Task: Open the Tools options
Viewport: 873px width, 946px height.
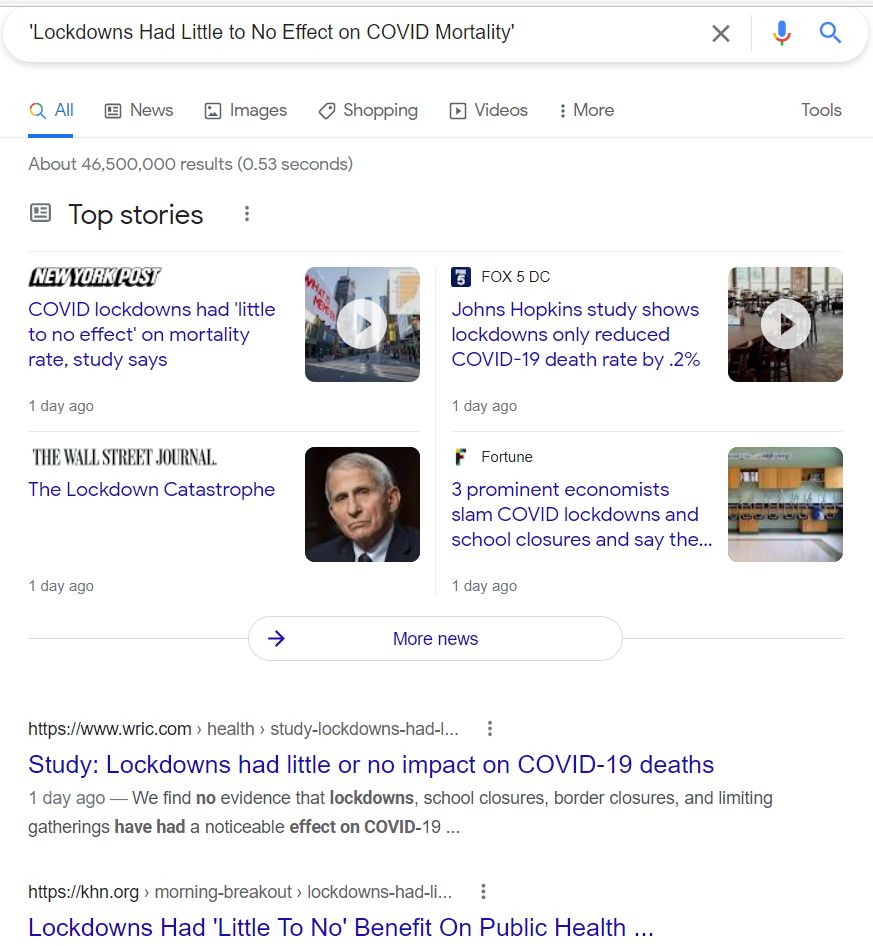Action: coord(821,111)
